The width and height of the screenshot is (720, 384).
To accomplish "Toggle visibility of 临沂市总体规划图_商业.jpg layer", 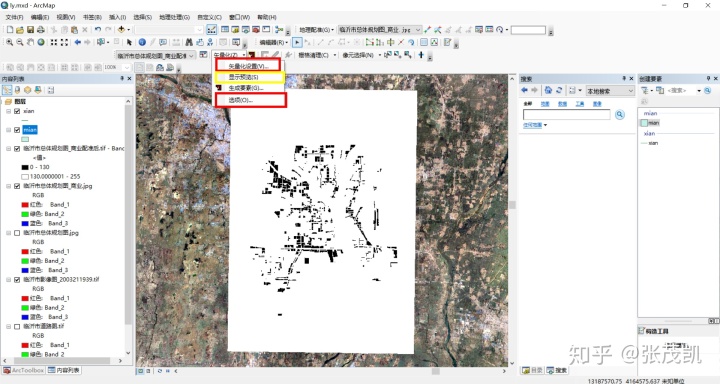I will click(17, 186).
